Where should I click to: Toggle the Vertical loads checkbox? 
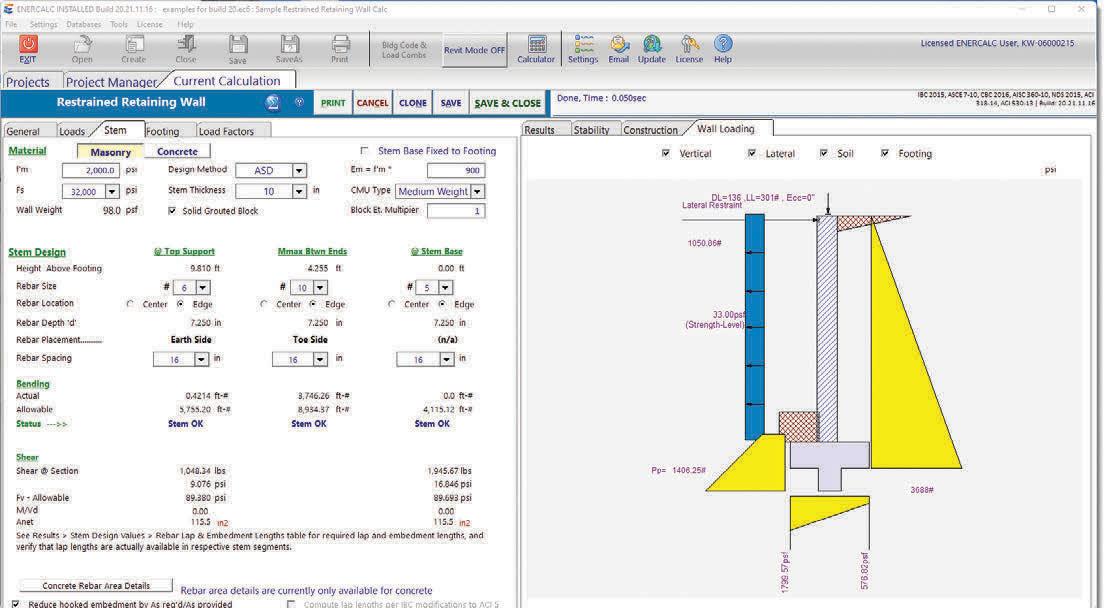point(666,153)
